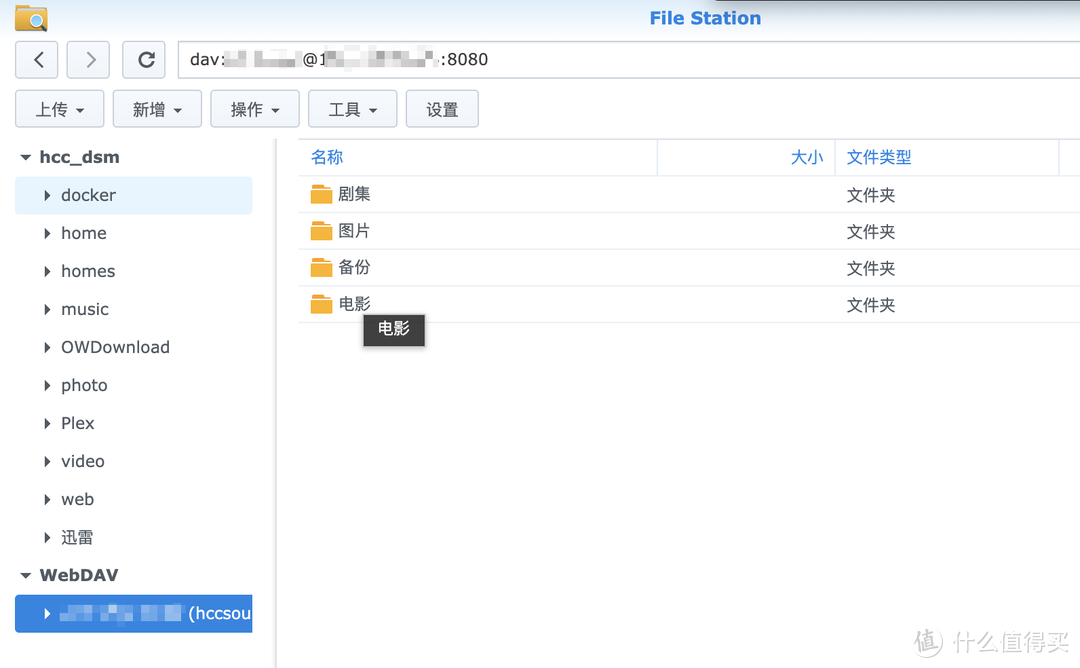1080x668 pixels.
Task: Collapse the hcc_dsm tree node
Action: (x=25, y=158)
